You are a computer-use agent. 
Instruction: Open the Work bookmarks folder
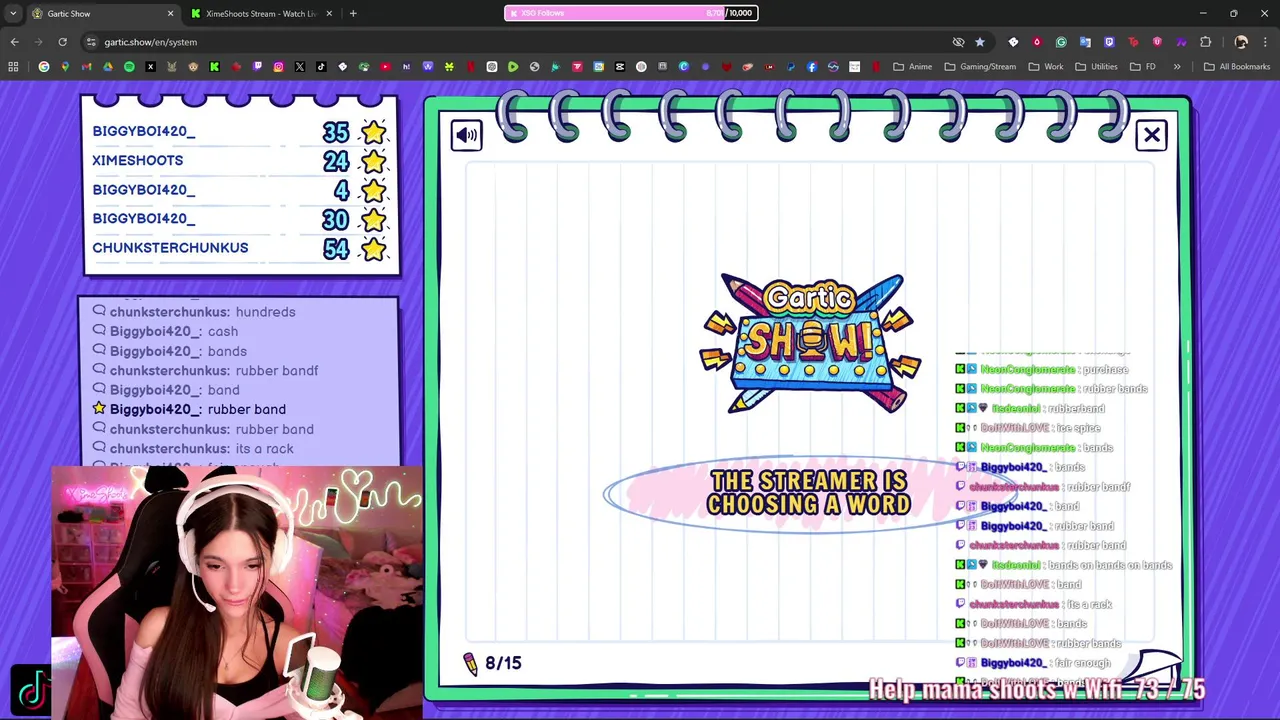pyautogui.click(x=1046, y=67)
